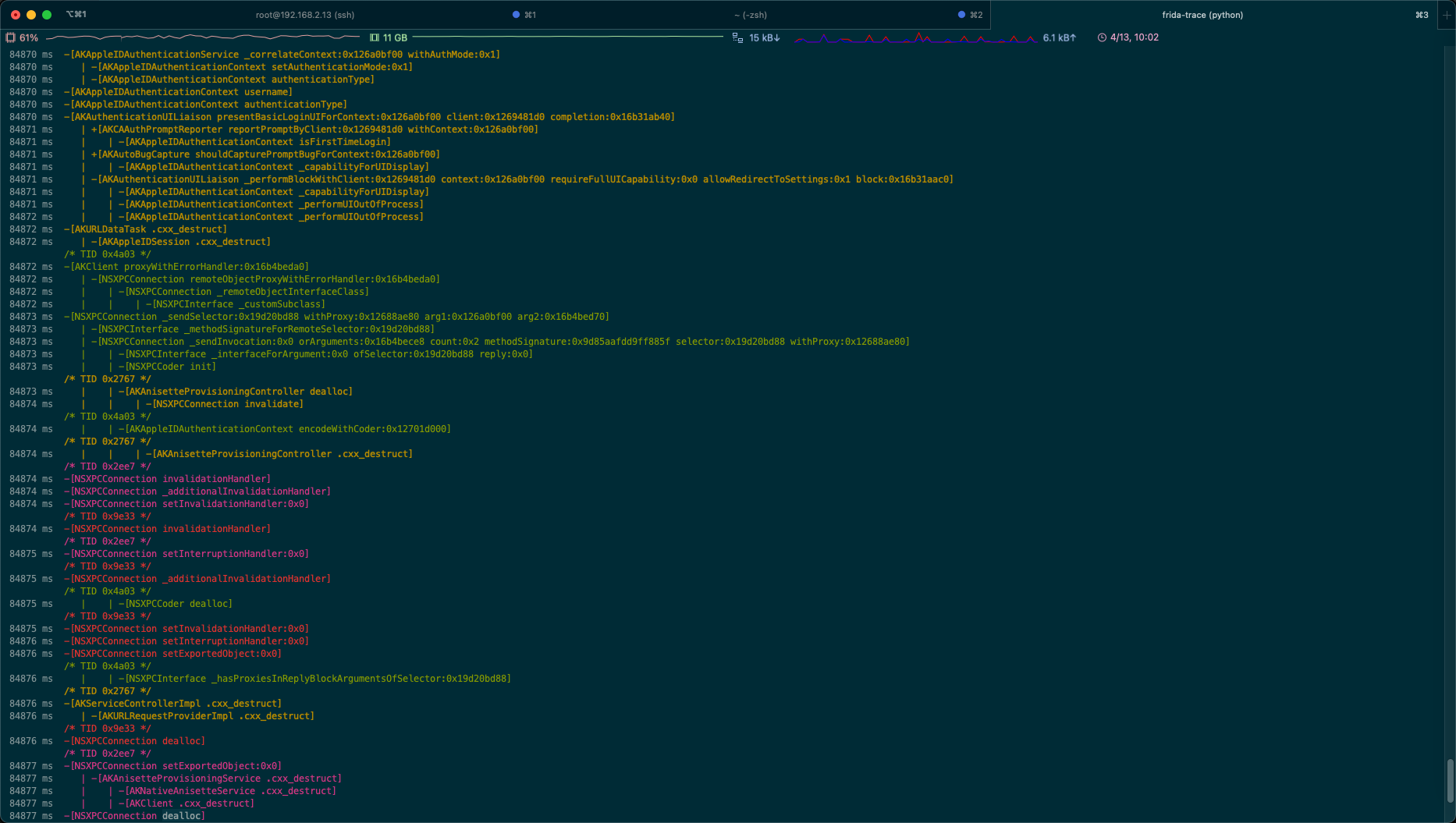Click the AKAutoBugCapture shouldCapturePromptBugForContext line
1456x823 pixels.
coord(265,154)
